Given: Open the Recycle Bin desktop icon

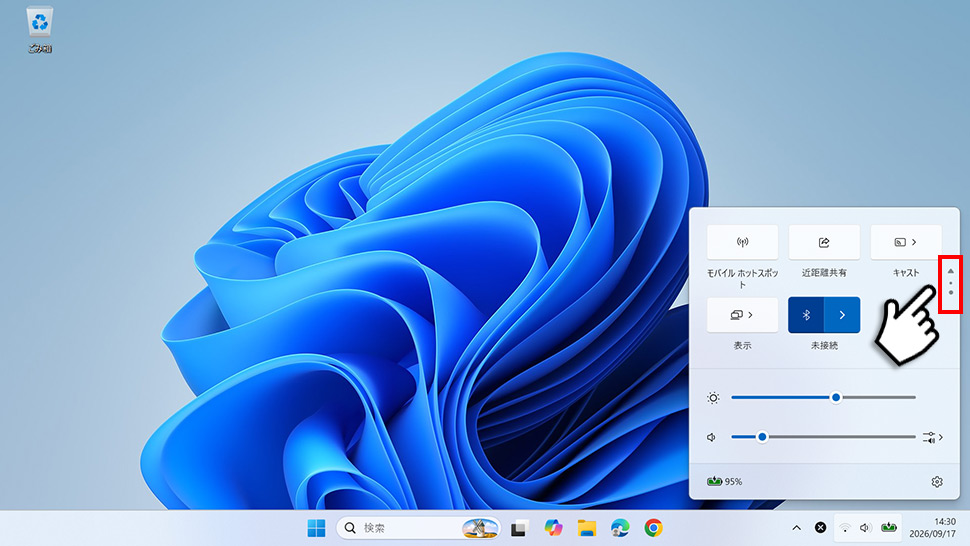Looking at the screenshot, I should [40, 29].
